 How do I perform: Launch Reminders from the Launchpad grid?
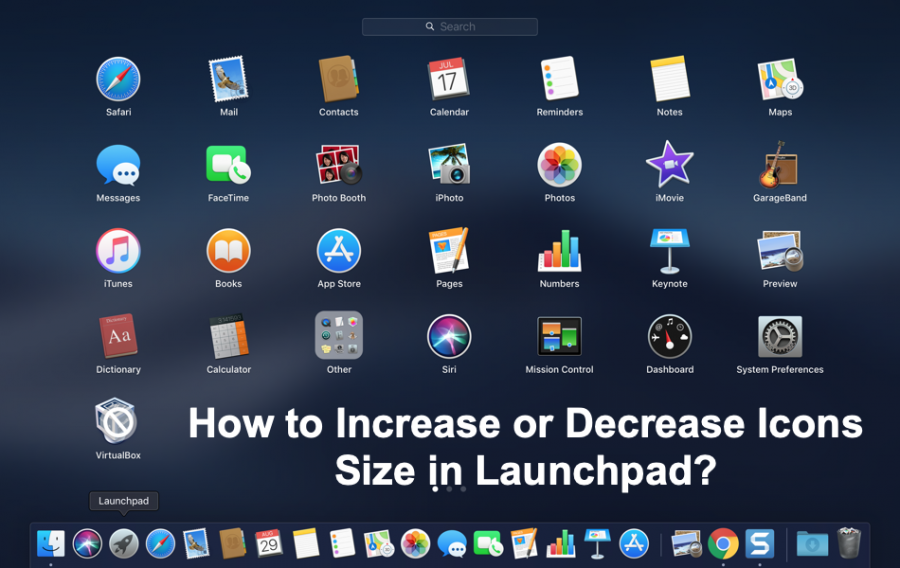pyautogui.click(x=560, y=79)
